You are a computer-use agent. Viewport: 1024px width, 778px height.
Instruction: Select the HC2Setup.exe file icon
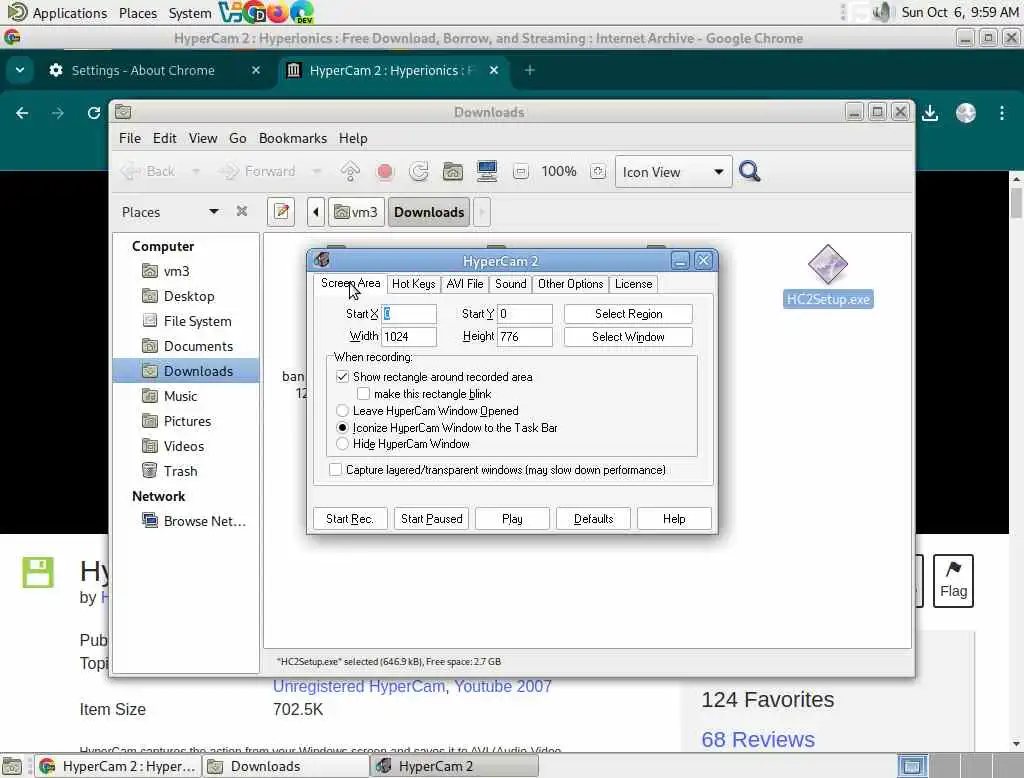tap(827, 265)
